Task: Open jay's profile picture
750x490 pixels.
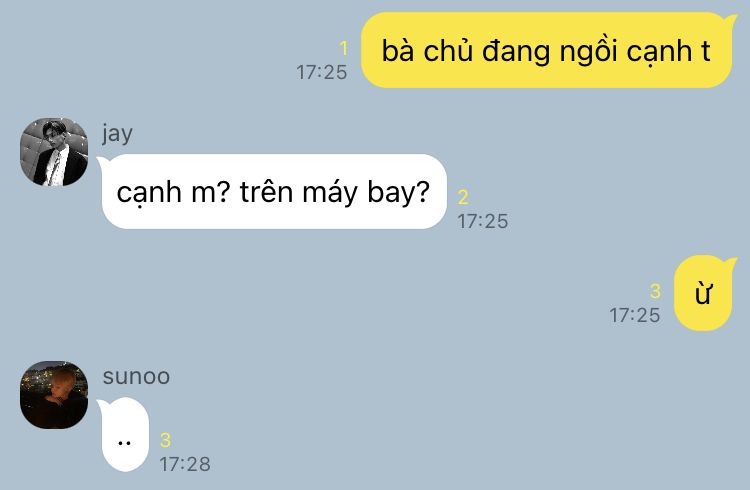Action: pos(54,152)
